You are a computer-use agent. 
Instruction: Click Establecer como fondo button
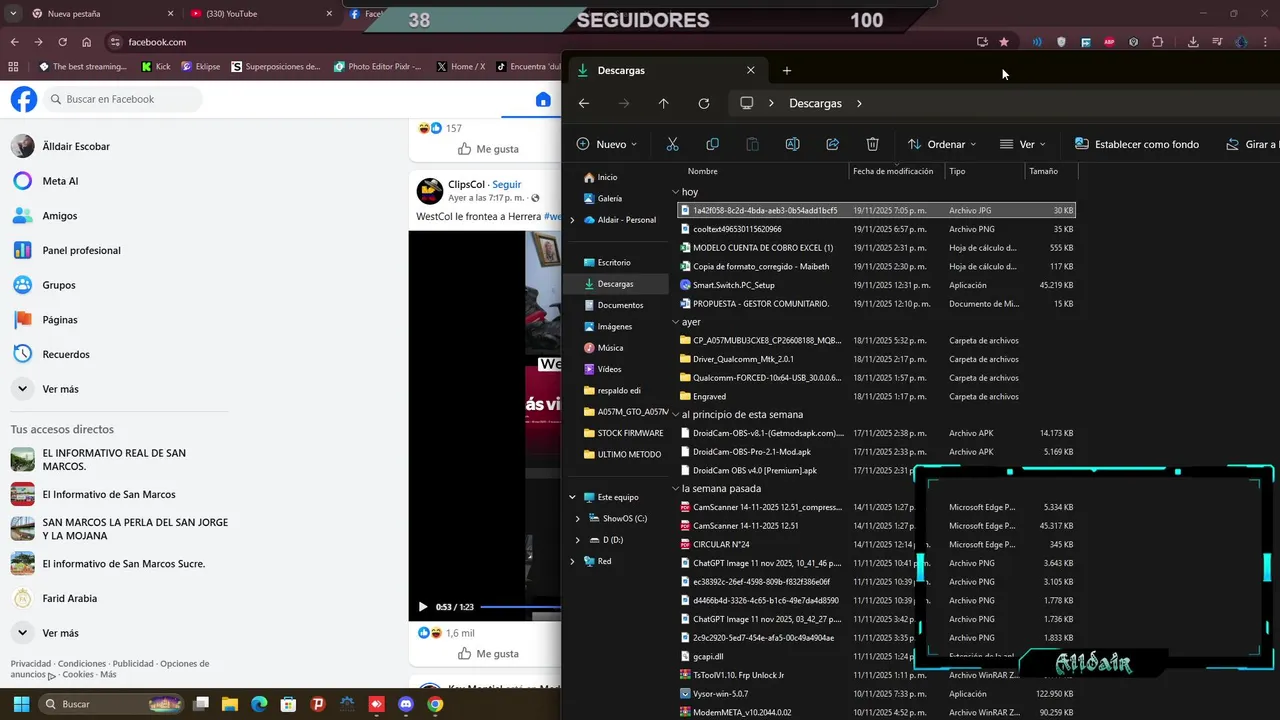(1136, 144)
